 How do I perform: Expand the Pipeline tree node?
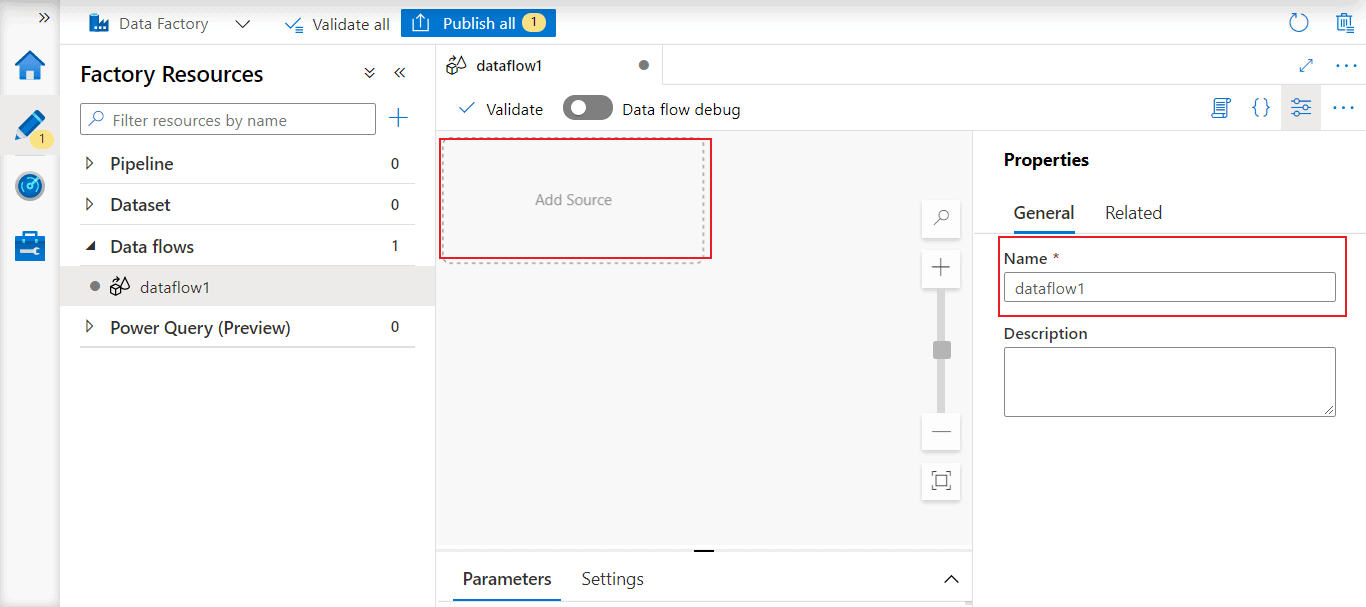point(90,164)
